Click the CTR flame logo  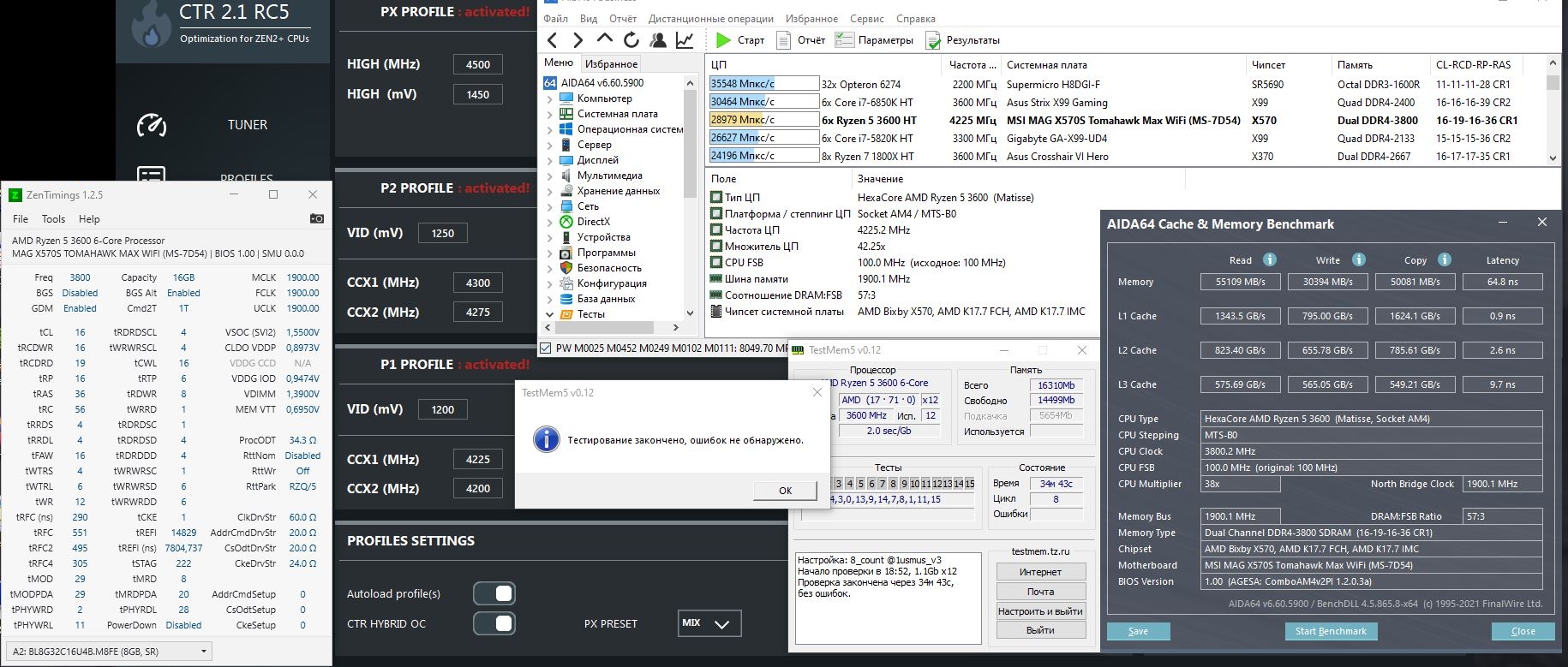point(152,26)
